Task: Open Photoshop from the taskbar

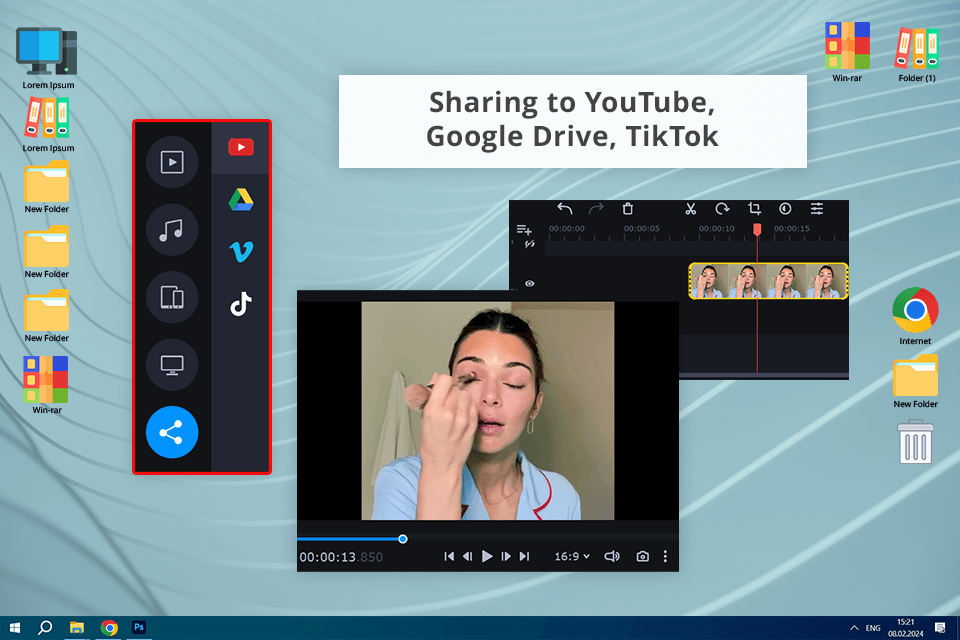Action: pos(139,628)
